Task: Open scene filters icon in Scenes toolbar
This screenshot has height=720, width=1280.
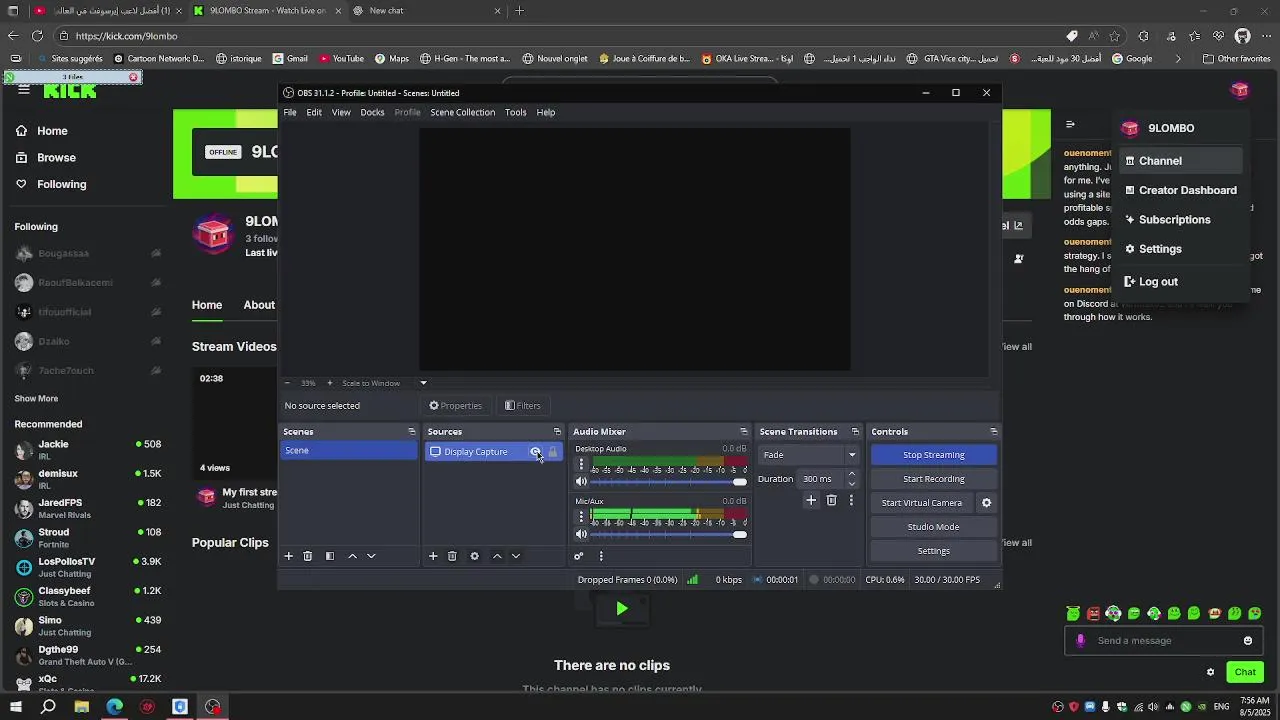Action: point(330,556)
